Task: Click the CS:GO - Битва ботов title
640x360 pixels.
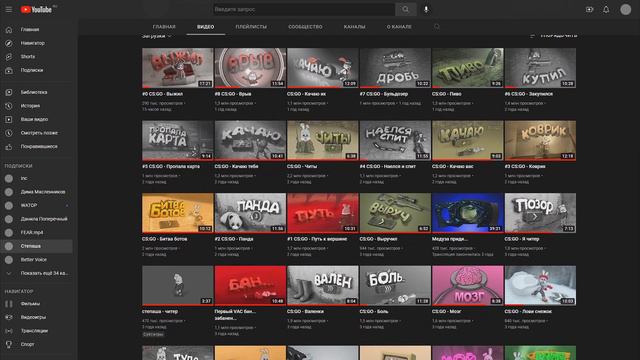Action: coord(164,239)
